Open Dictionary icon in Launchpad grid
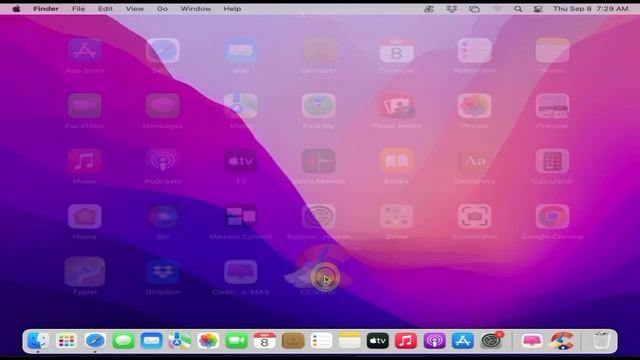The width and height of the screenshot is (640, 360). (x=474, y=161)
